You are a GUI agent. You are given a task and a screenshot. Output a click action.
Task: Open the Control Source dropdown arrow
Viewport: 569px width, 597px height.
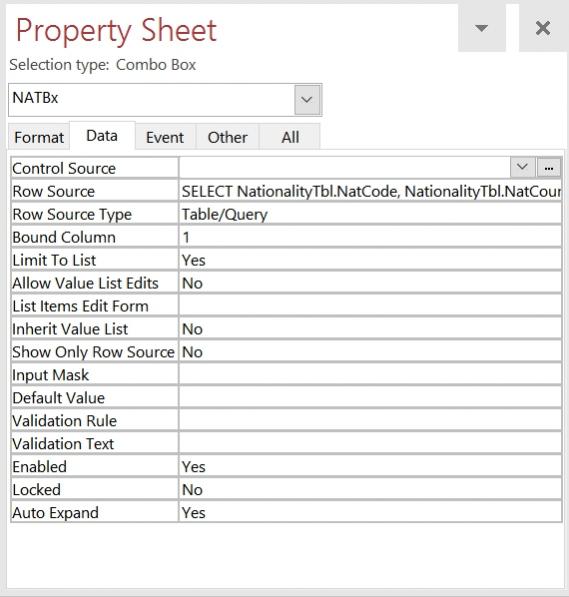point(522,168)
